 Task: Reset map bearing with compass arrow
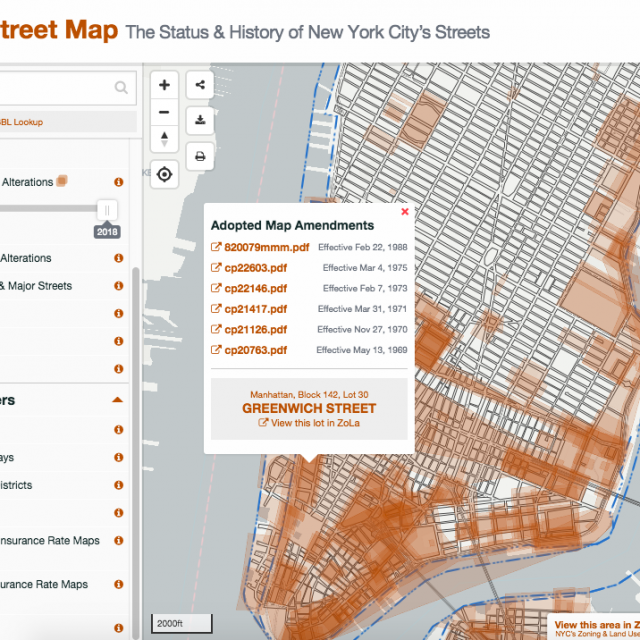(165, 139)
